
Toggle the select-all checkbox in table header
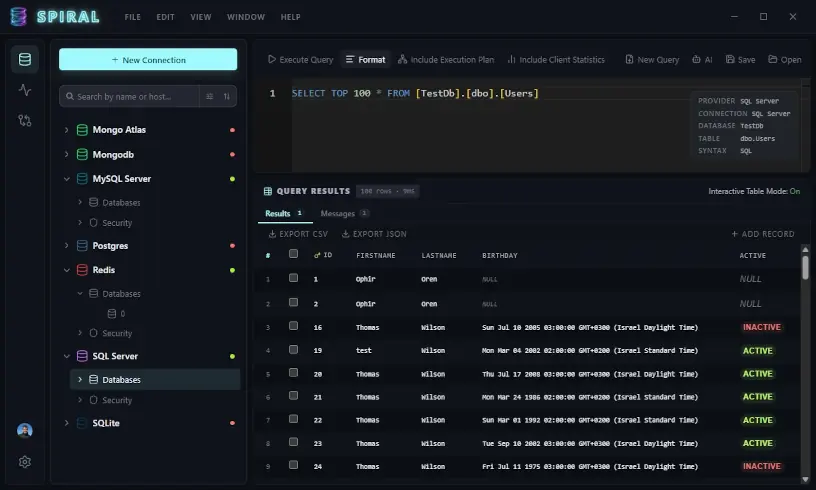[294, 254]
